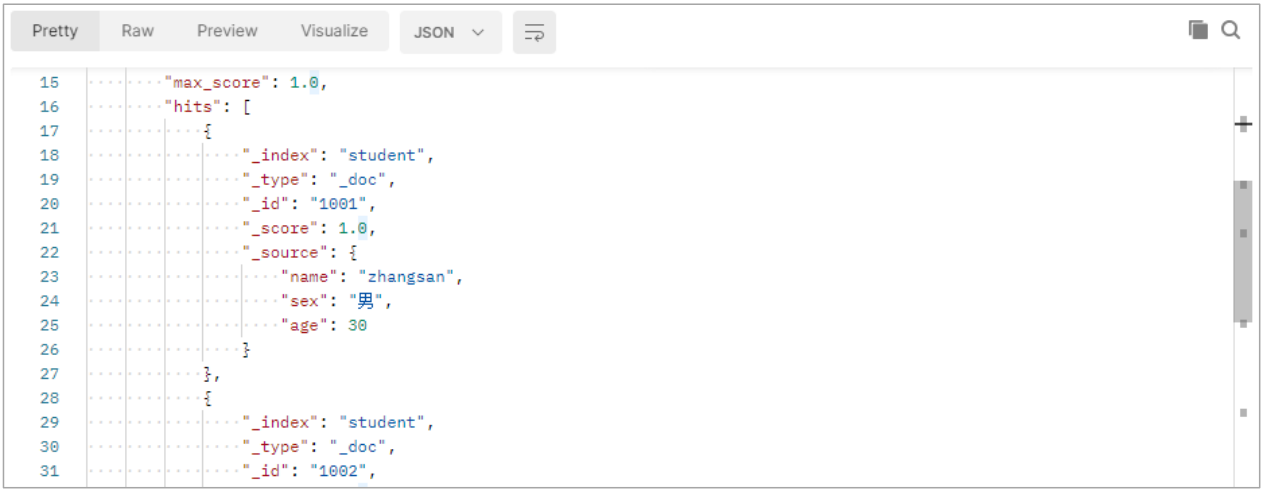Image resolution: width=1267 pixels, height=493 pixels.
Task: Click the "1001" id value
Action: pos(340,204)
